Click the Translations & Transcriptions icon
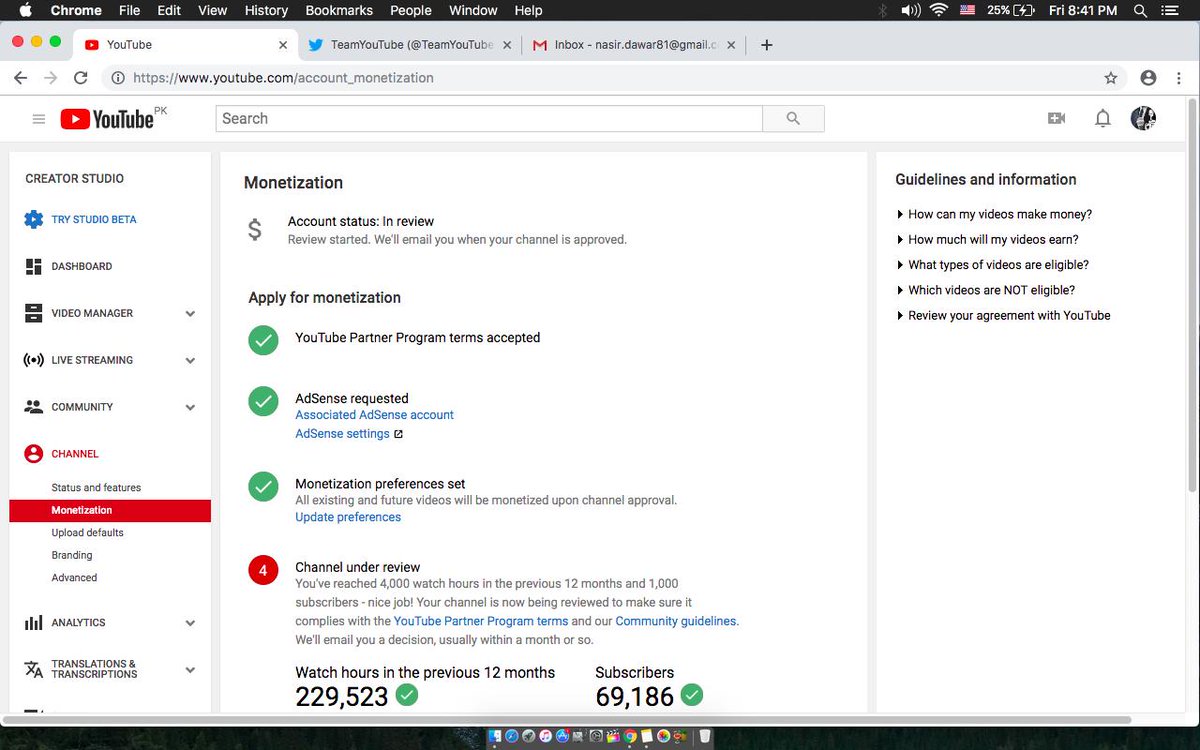 [x=34, y=669]
